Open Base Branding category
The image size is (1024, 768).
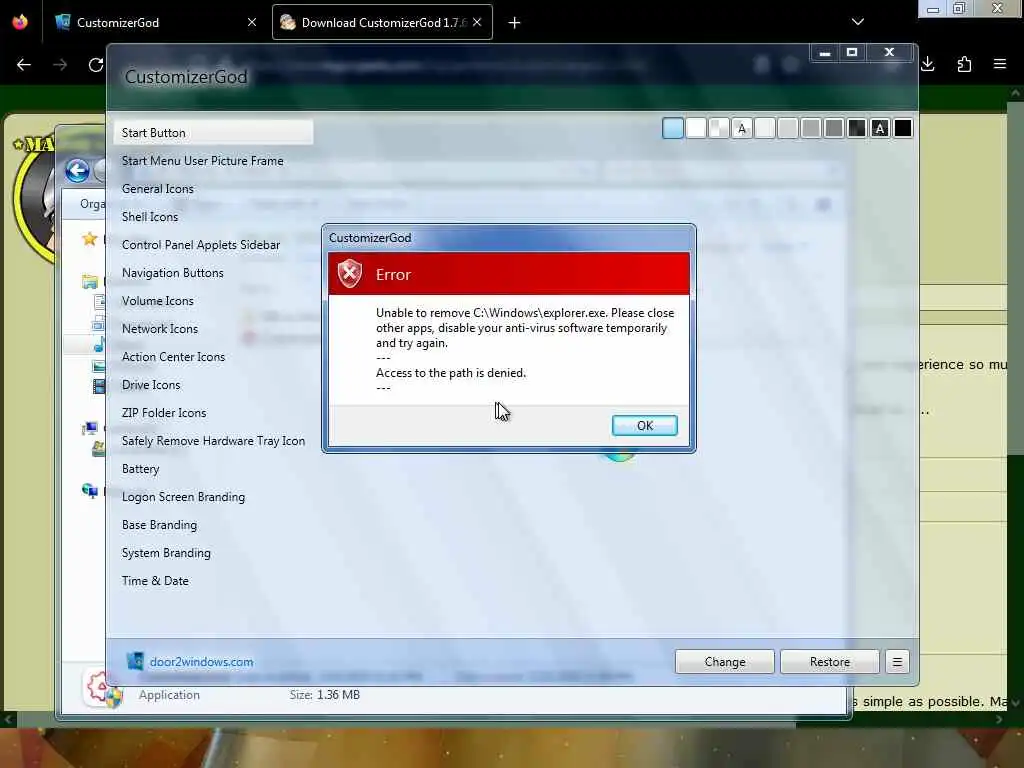pyautogui.click(x=159, y=525)
